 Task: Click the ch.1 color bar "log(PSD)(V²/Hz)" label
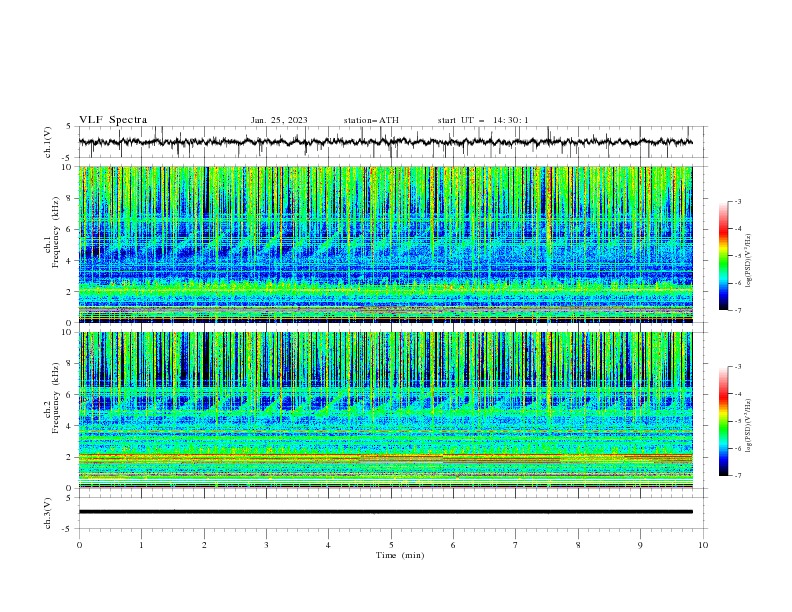click(749, 261)
